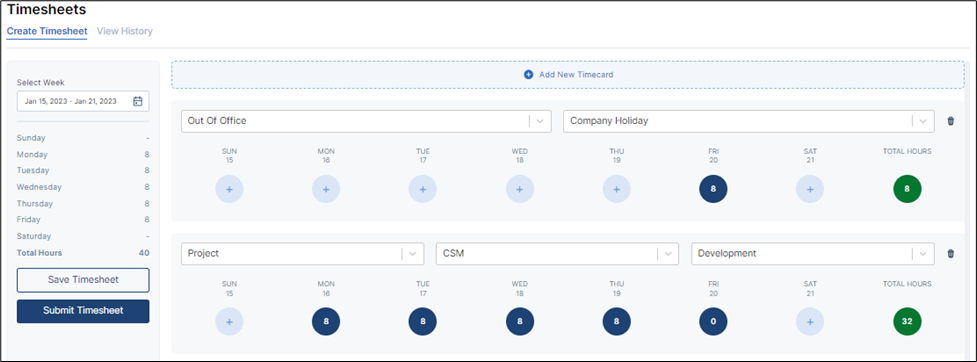Click the CSM selected value text
Image resolution: width=977 pixels, height=362 pixels.
[453, 254]
